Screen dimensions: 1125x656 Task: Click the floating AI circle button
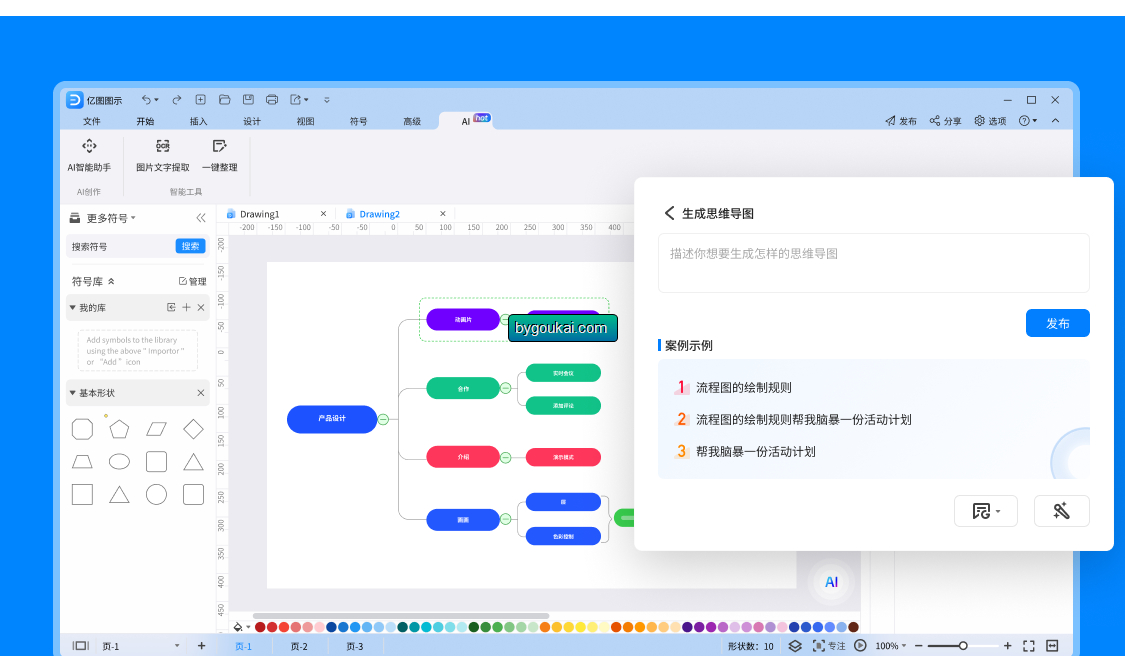tap(831, 582)
